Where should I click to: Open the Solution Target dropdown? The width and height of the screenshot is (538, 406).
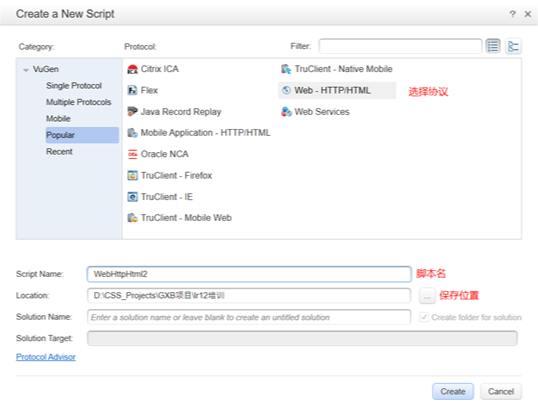(302, 338)
